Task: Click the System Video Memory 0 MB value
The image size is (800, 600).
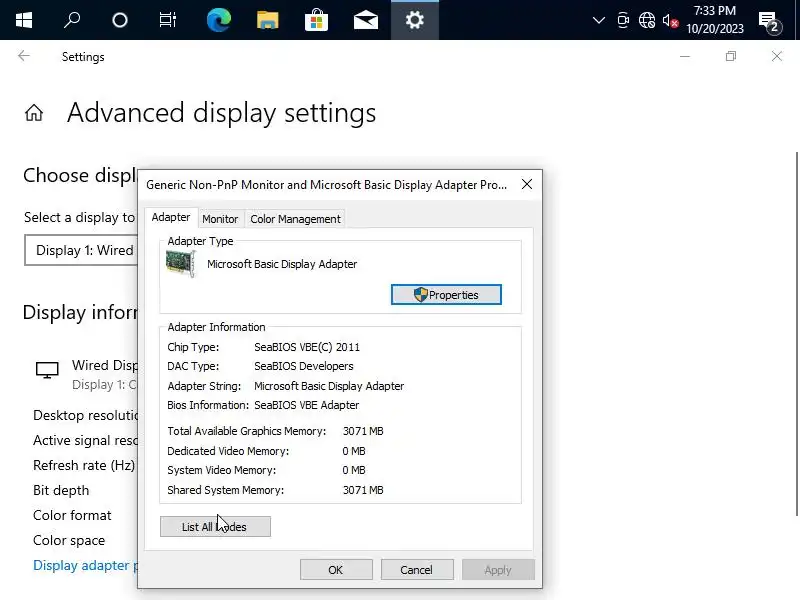Action: (354, 470)
